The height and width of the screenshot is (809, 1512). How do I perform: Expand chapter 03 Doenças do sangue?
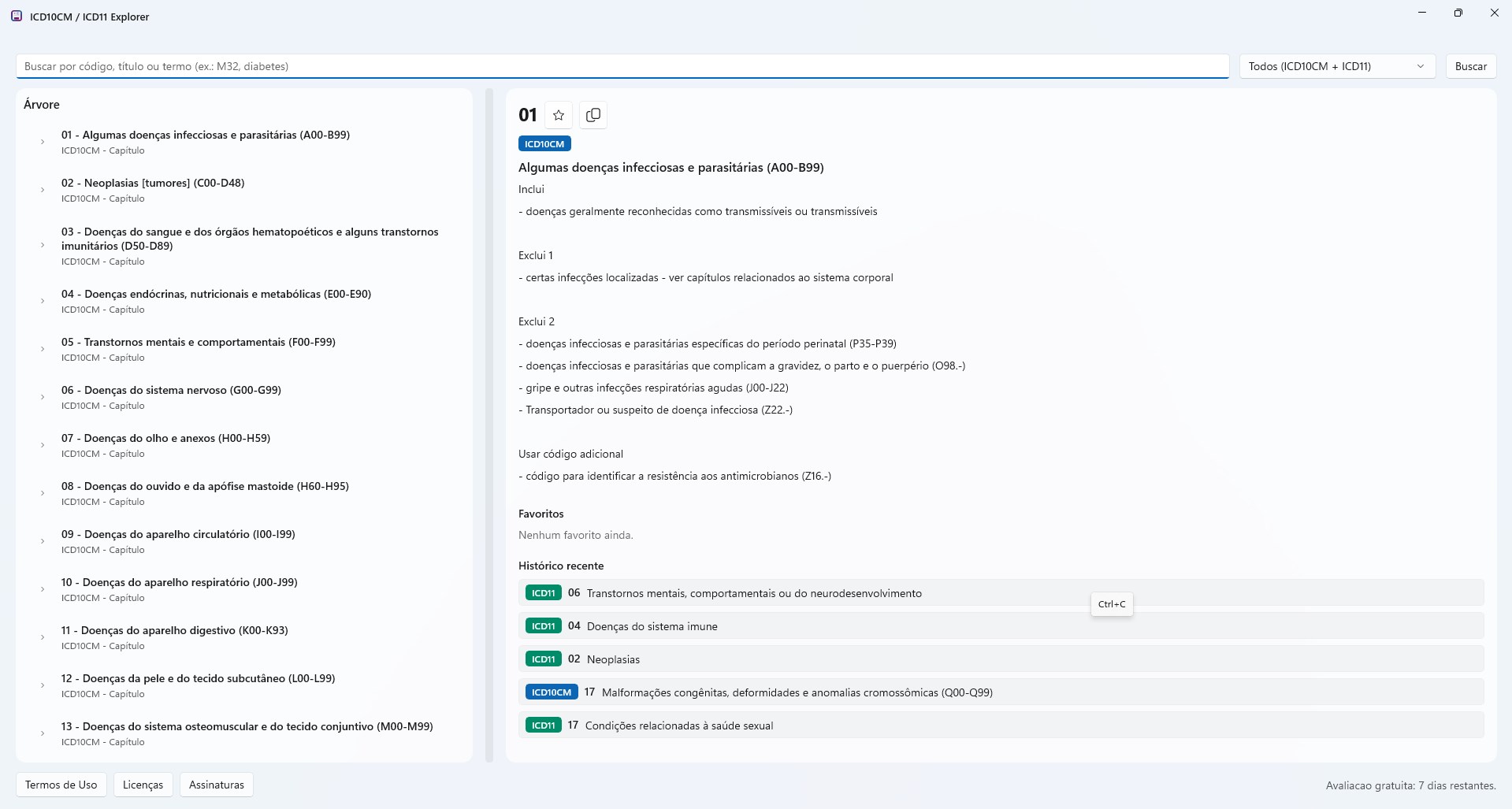click(x=43, y=245)
